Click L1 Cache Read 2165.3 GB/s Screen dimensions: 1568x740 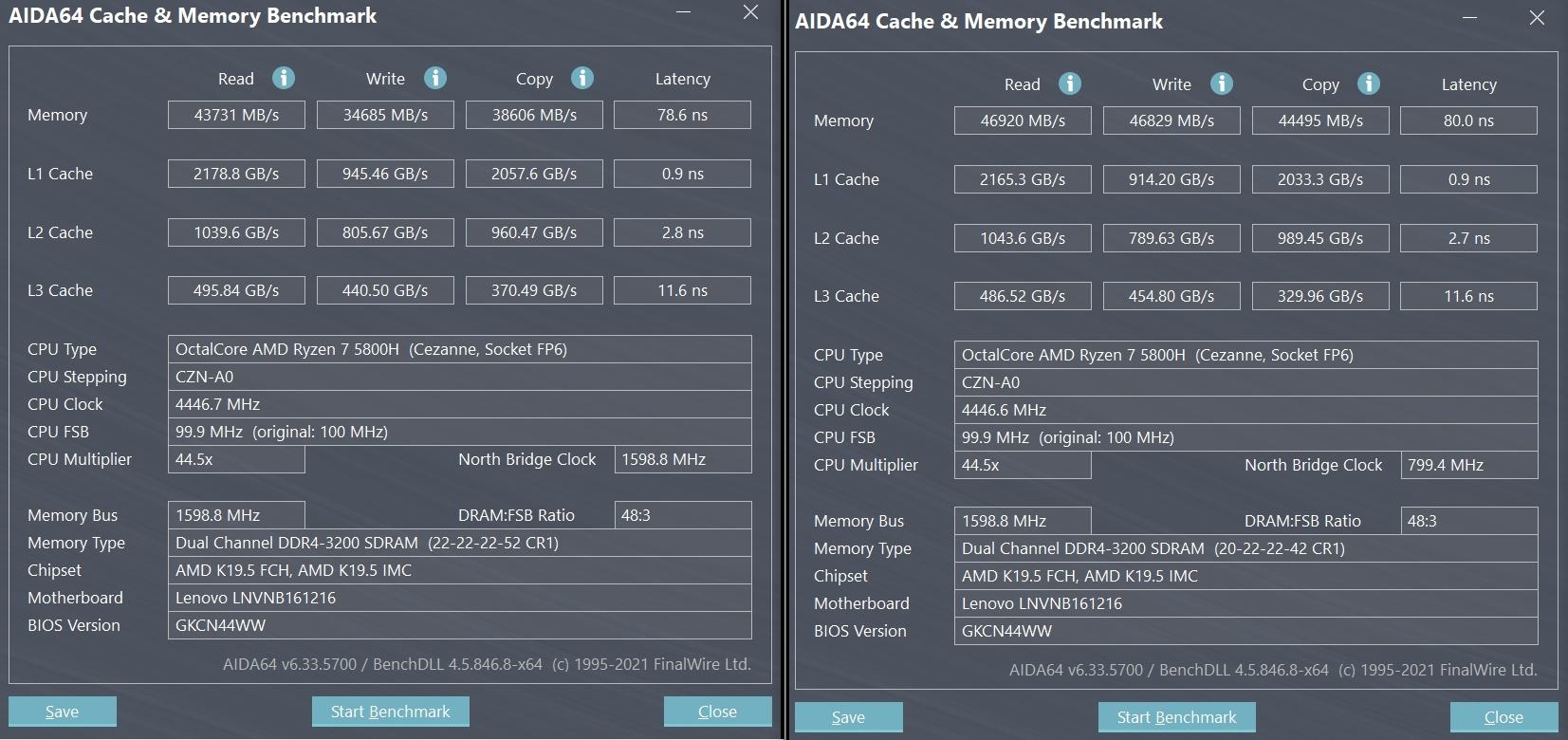click(1023, 179)
